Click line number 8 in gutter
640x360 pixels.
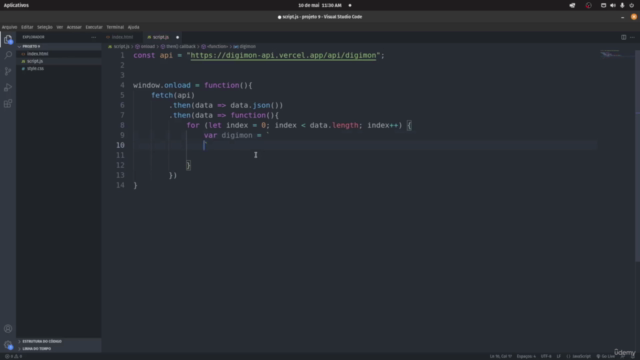[122, 125]
